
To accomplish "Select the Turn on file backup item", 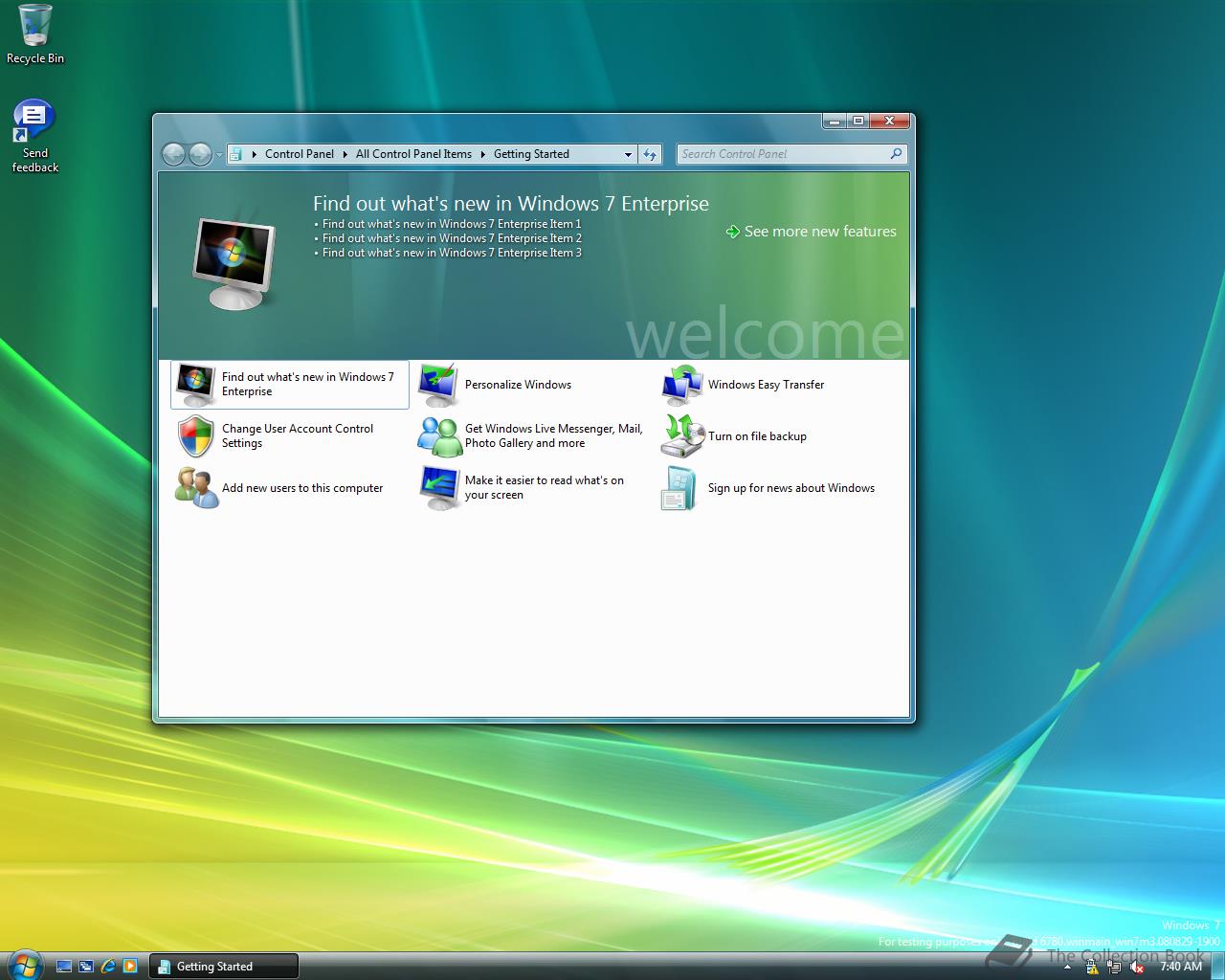I will coord(775,436).
